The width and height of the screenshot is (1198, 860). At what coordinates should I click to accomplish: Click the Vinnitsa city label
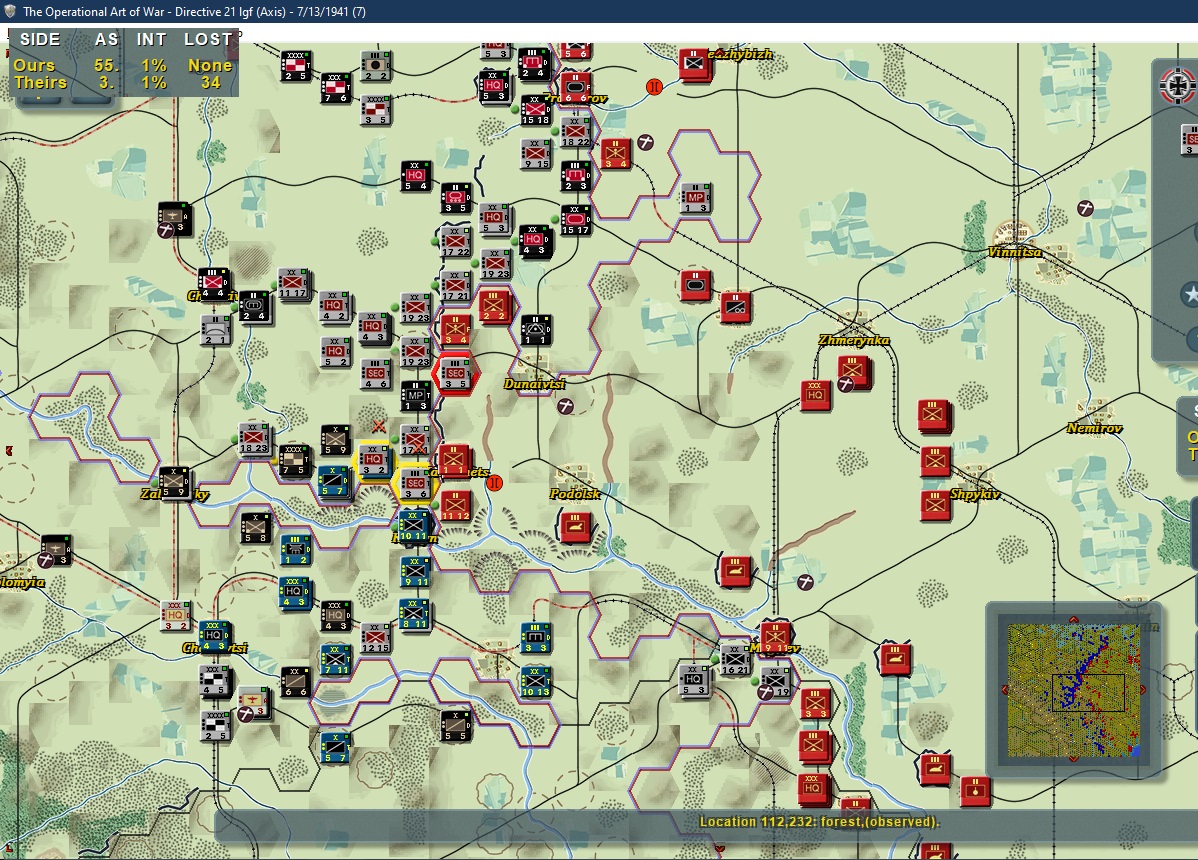coord(1014,252)
